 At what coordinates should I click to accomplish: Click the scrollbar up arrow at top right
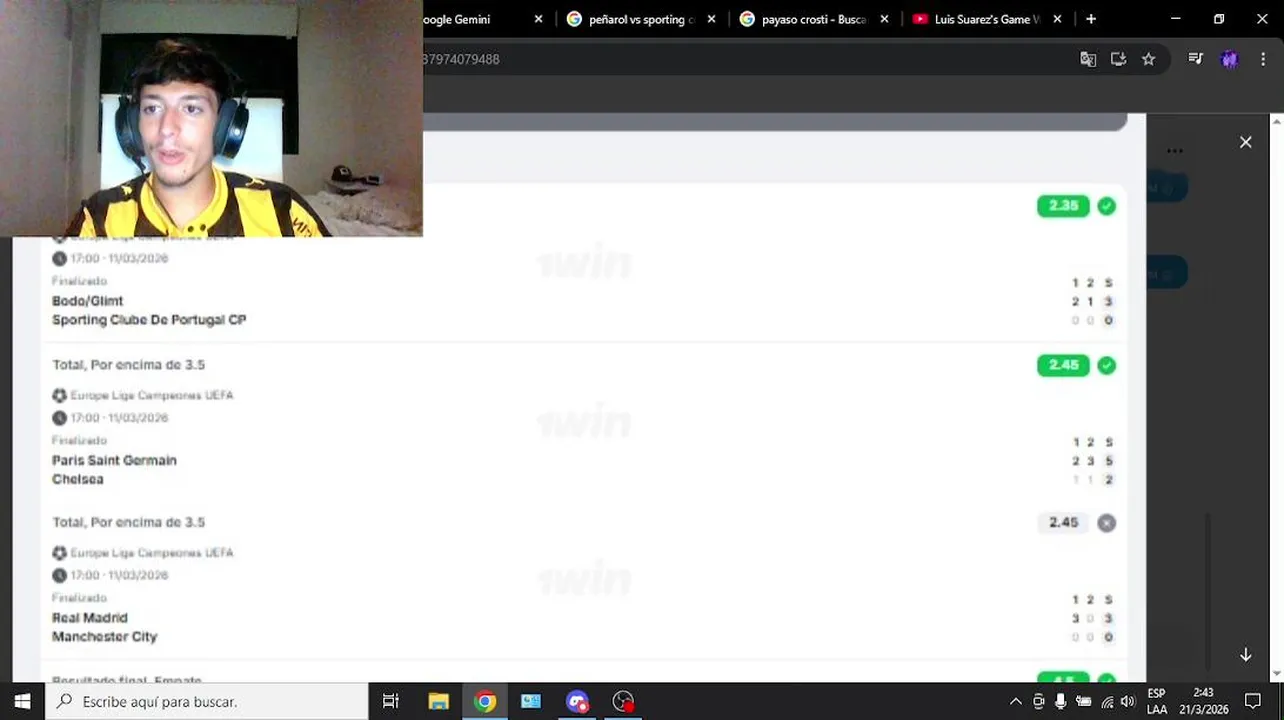click(1277, 121)
